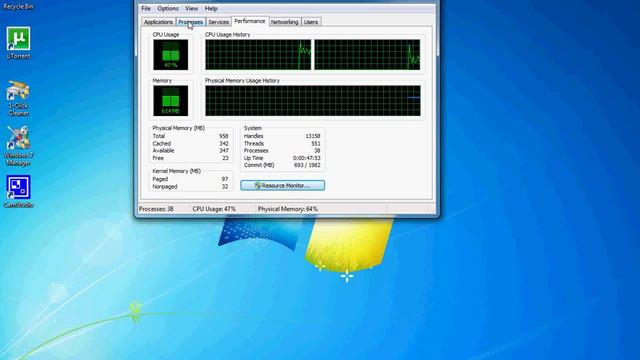The image size is (640, 360).
Task: Click the 'System' group label
Action: click(x=253, y=128)
